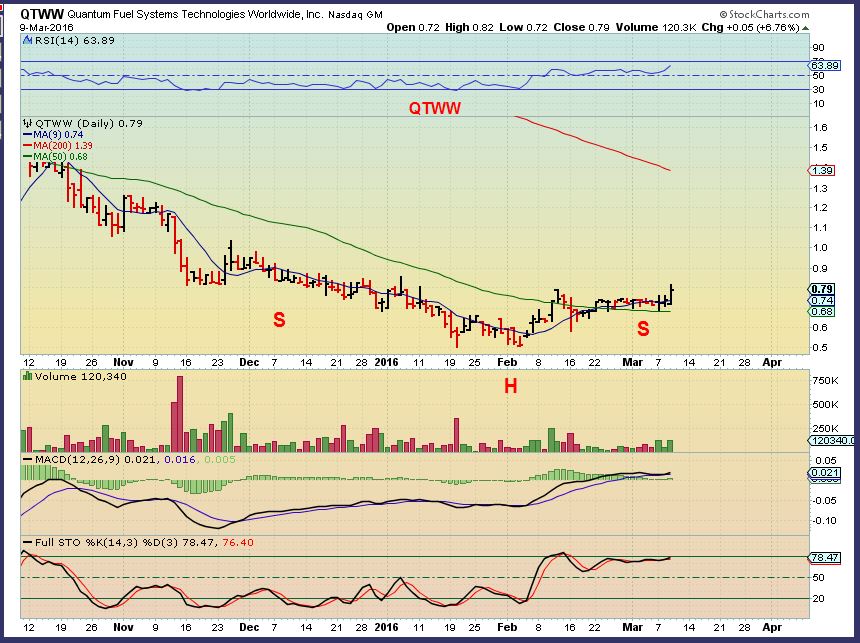Click the Apr label on the bottom date axis
Viewport: 860px width, 643px height.
coord(772,627)
